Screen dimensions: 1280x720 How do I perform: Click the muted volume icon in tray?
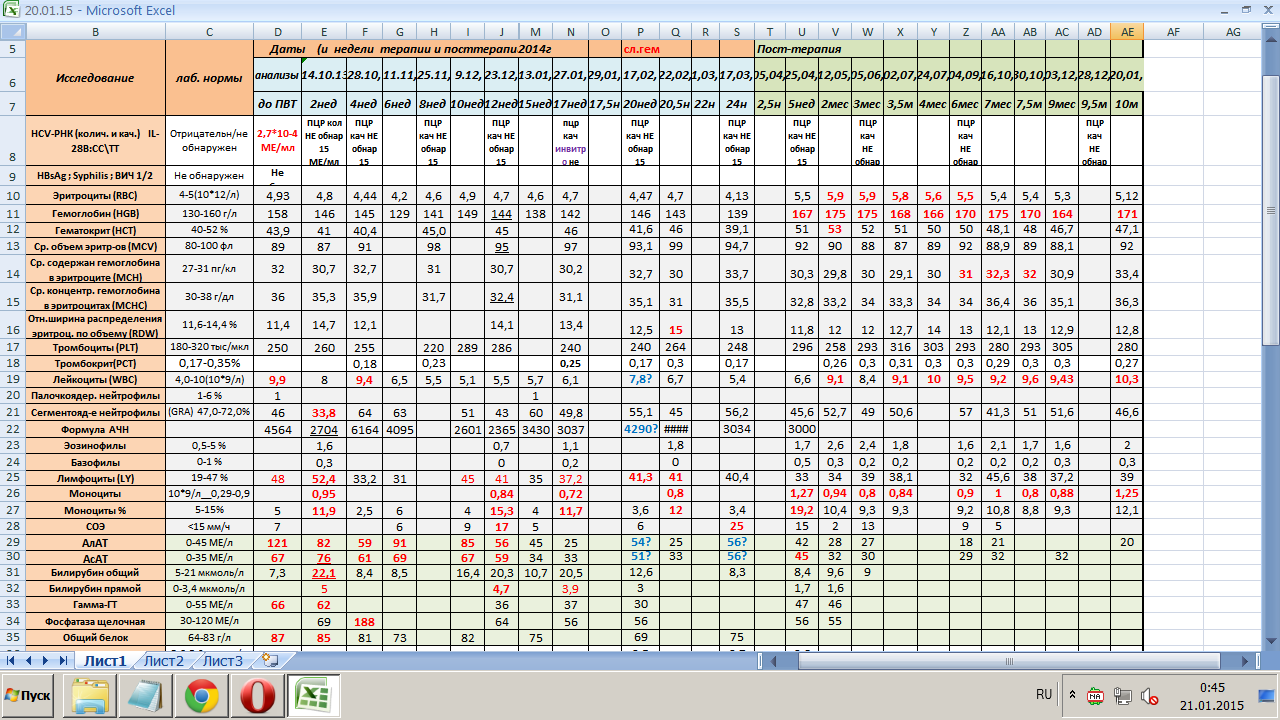click(1149, 695)
